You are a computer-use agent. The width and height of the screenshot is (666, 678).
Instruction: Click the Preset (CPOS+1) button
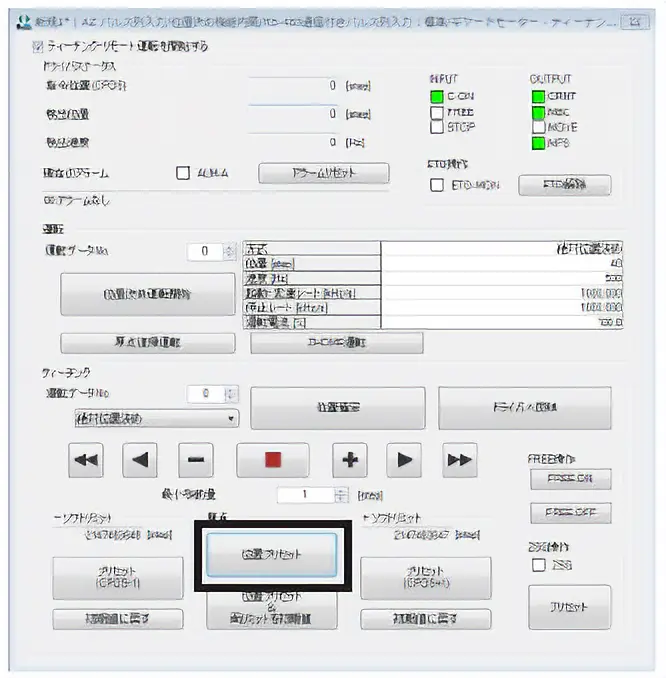click(426, 578)
